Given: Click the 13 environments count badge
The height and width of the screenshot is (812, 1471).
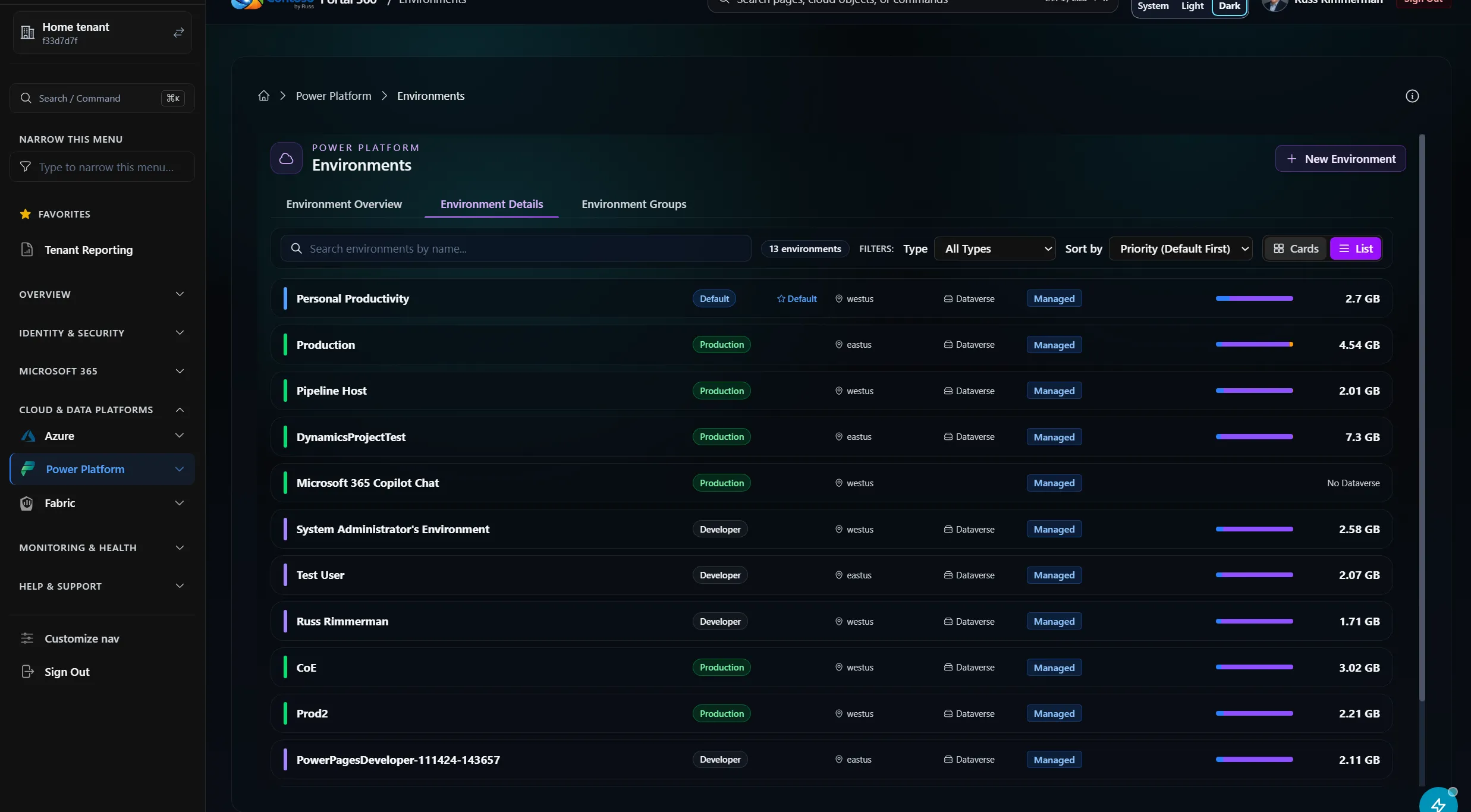Looking at the screenshot, I should point(805,248).
